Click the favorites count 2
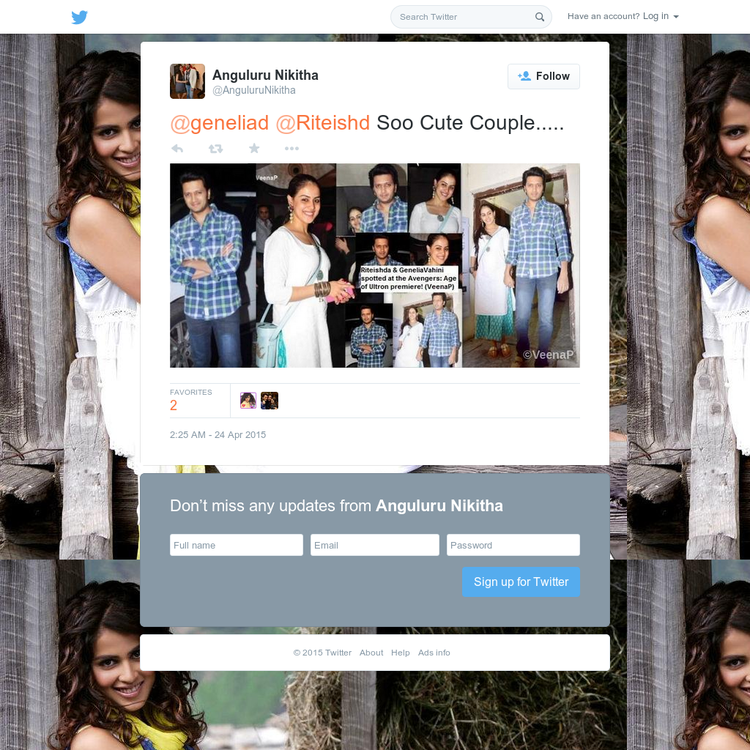 [x=174, y=406]
